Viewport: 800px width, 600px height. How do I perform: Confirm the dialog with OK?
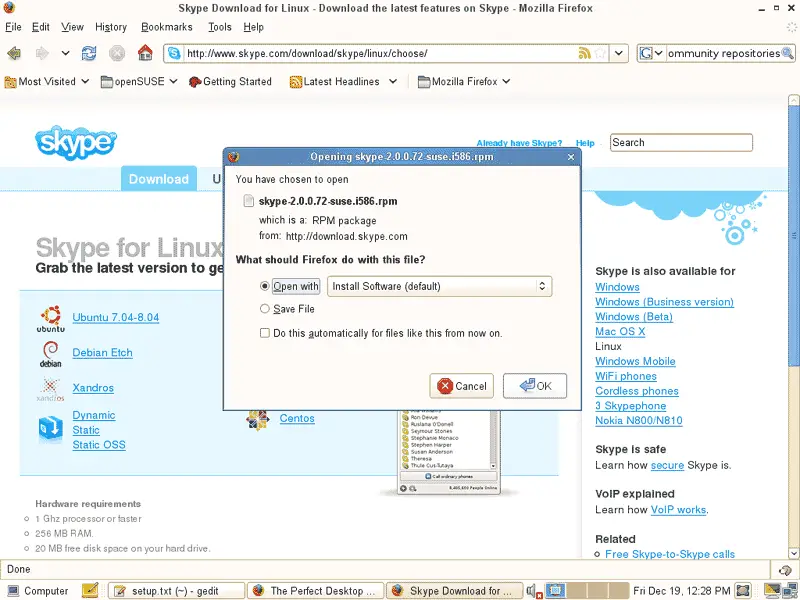coord(535,386)
